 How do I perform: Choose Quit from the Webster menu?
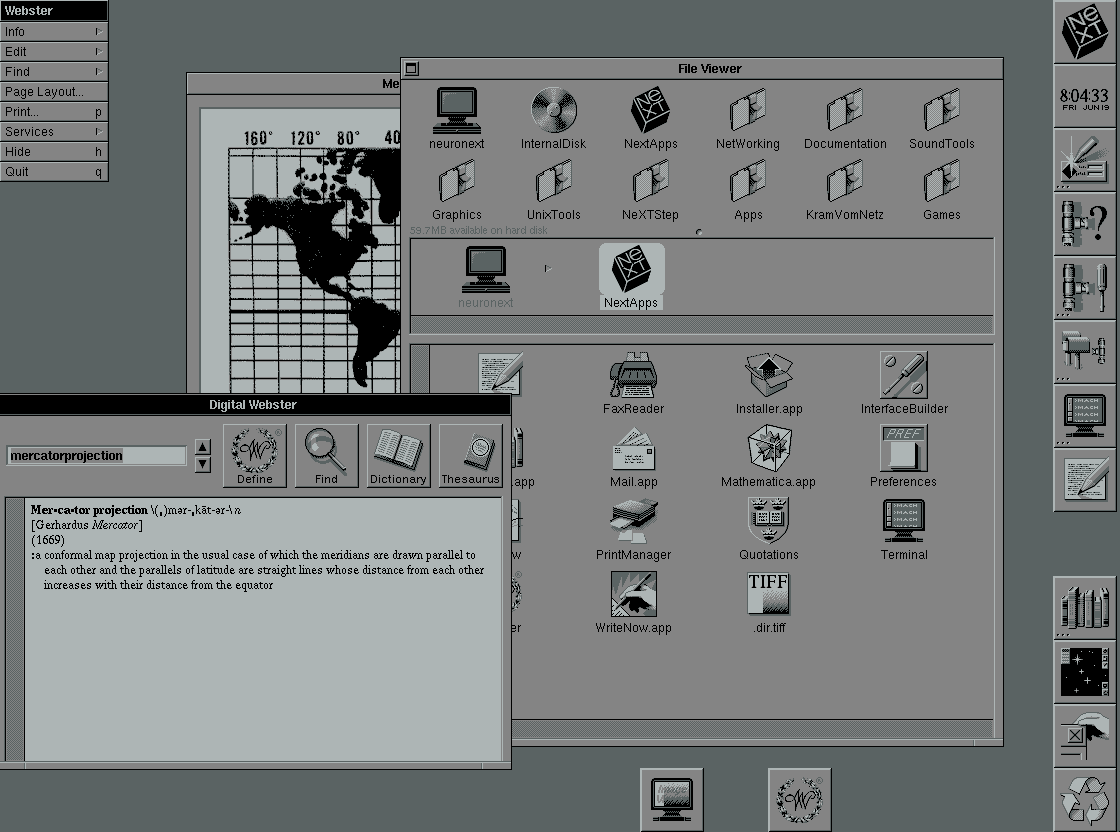click(54, 171)
